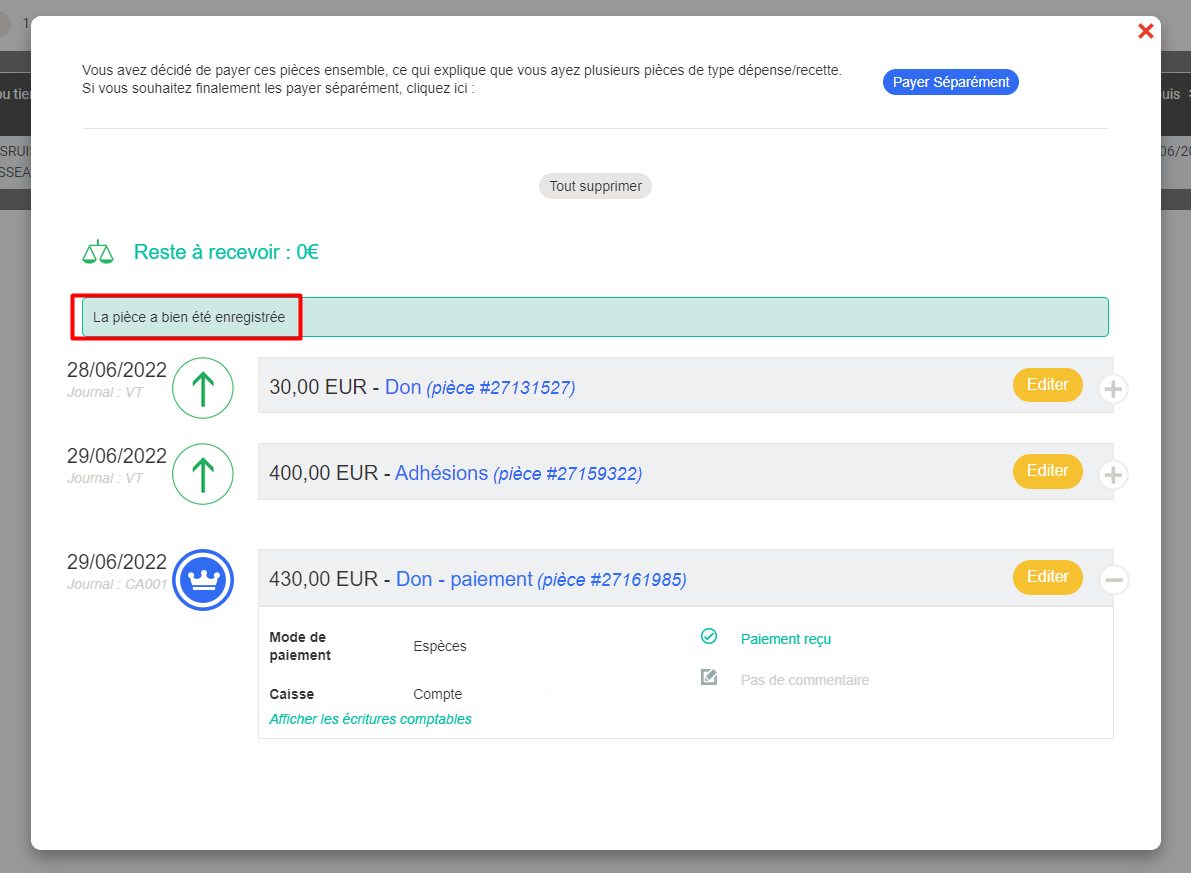Image resolution: width=1191 pixels, height=873 pixels.
Task: Click the Paiement reçu checkmark icon
Action: (709, 636)
